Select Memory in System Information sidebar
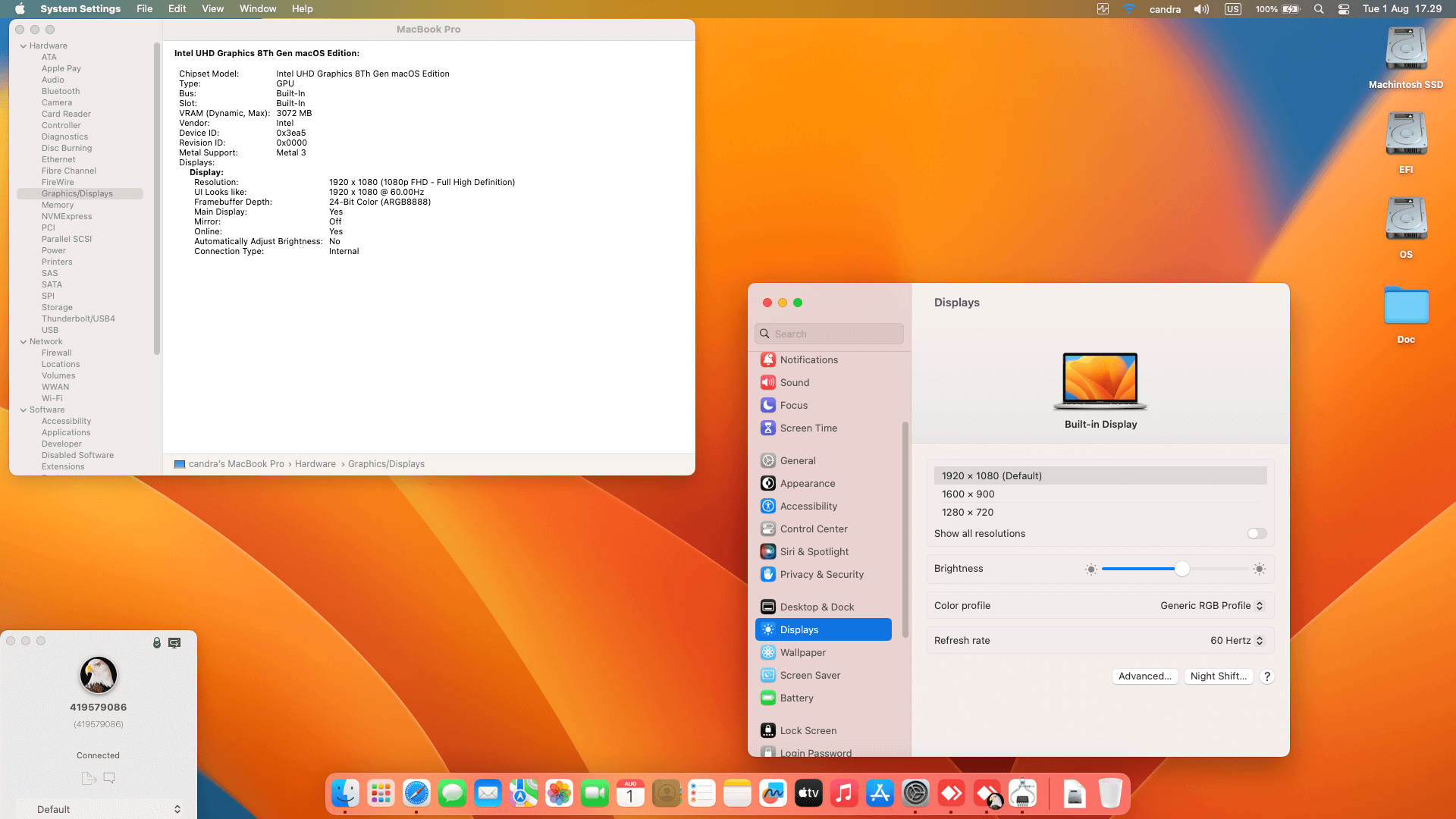The width and height of the screenshot is (1456, 819). point(58,205)
